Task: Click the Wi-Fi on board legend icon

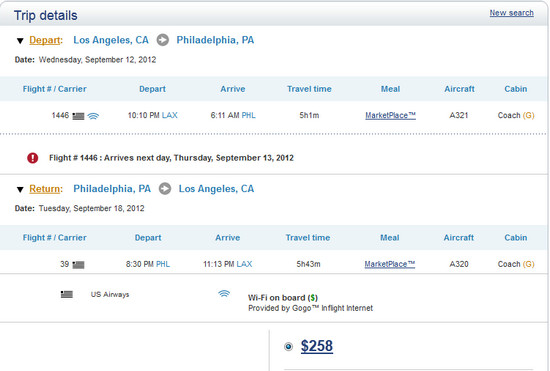Action: (224, 294)
